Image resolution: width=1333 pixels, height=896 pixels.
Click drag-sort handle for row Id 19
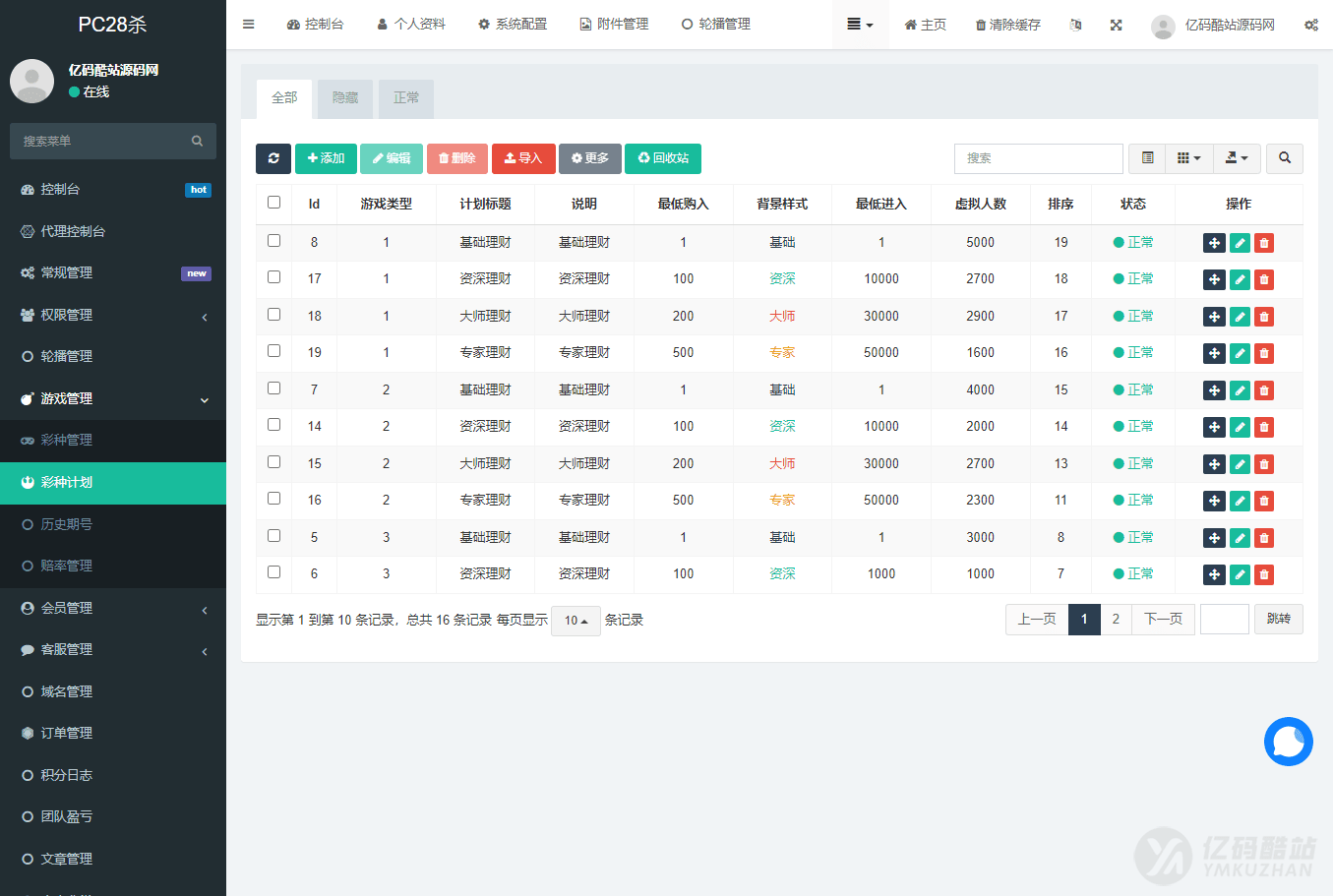coord(1214,353)
